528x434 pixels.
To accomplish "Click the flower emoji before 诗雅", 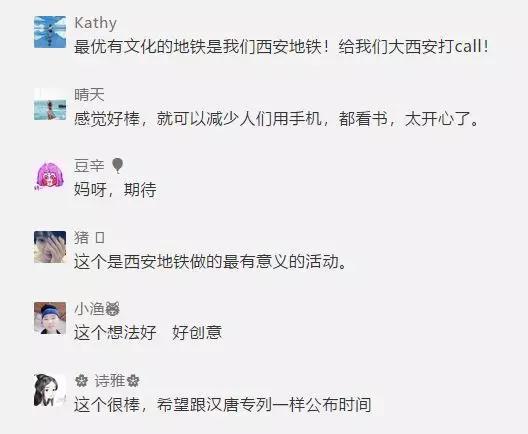I will (81, 381).
